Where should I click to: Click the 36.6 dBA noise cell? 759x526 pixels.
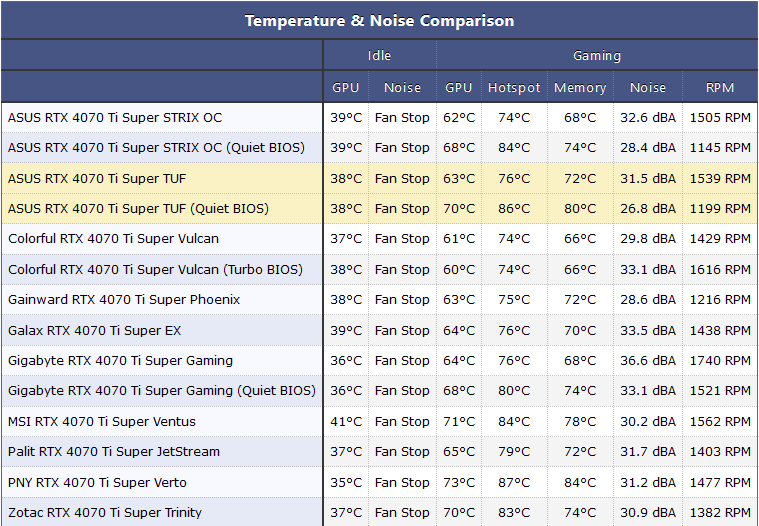[648, 360]
